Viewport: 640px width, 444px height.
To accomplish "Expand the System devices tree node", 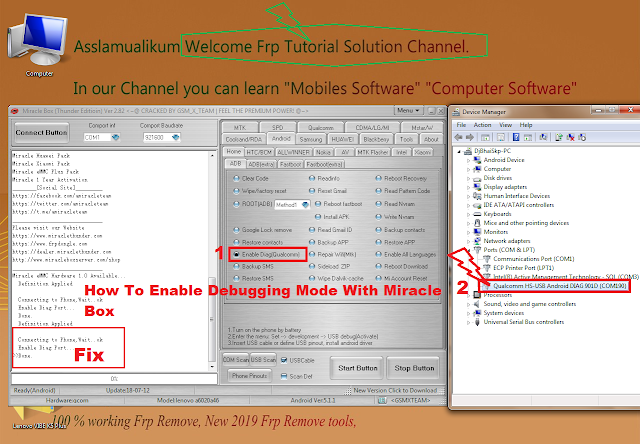I will click(469, 313).
